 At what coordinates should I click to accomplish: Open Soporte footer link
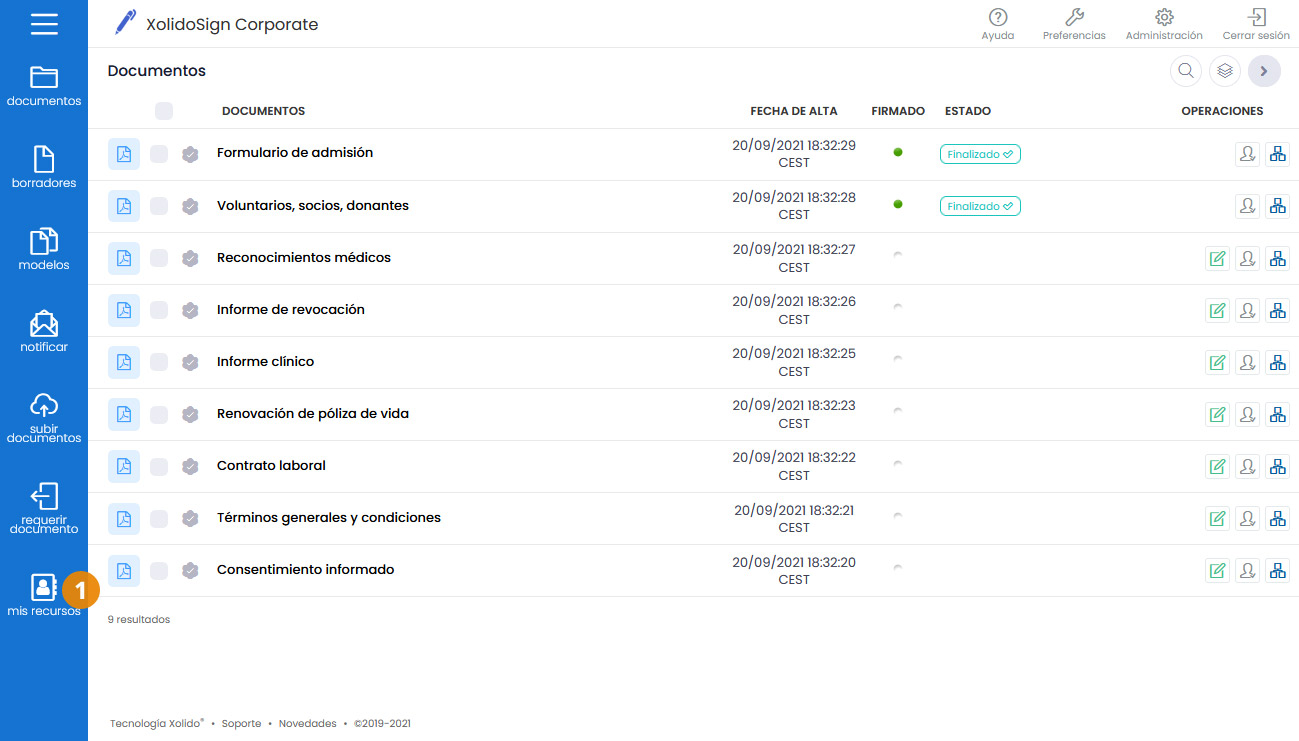coord(241,724)
